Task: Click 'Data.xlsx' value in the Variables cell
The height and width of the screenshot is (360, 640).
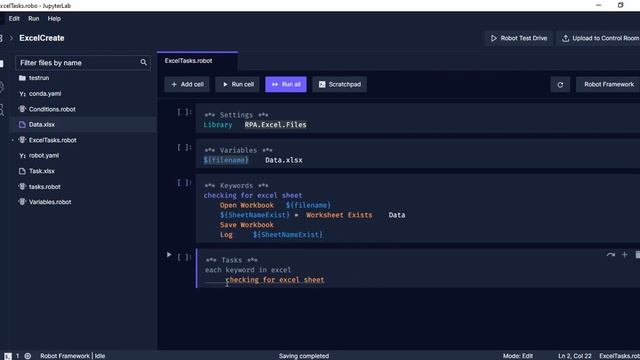Action: pyautogui.click(x=284, y=160)
